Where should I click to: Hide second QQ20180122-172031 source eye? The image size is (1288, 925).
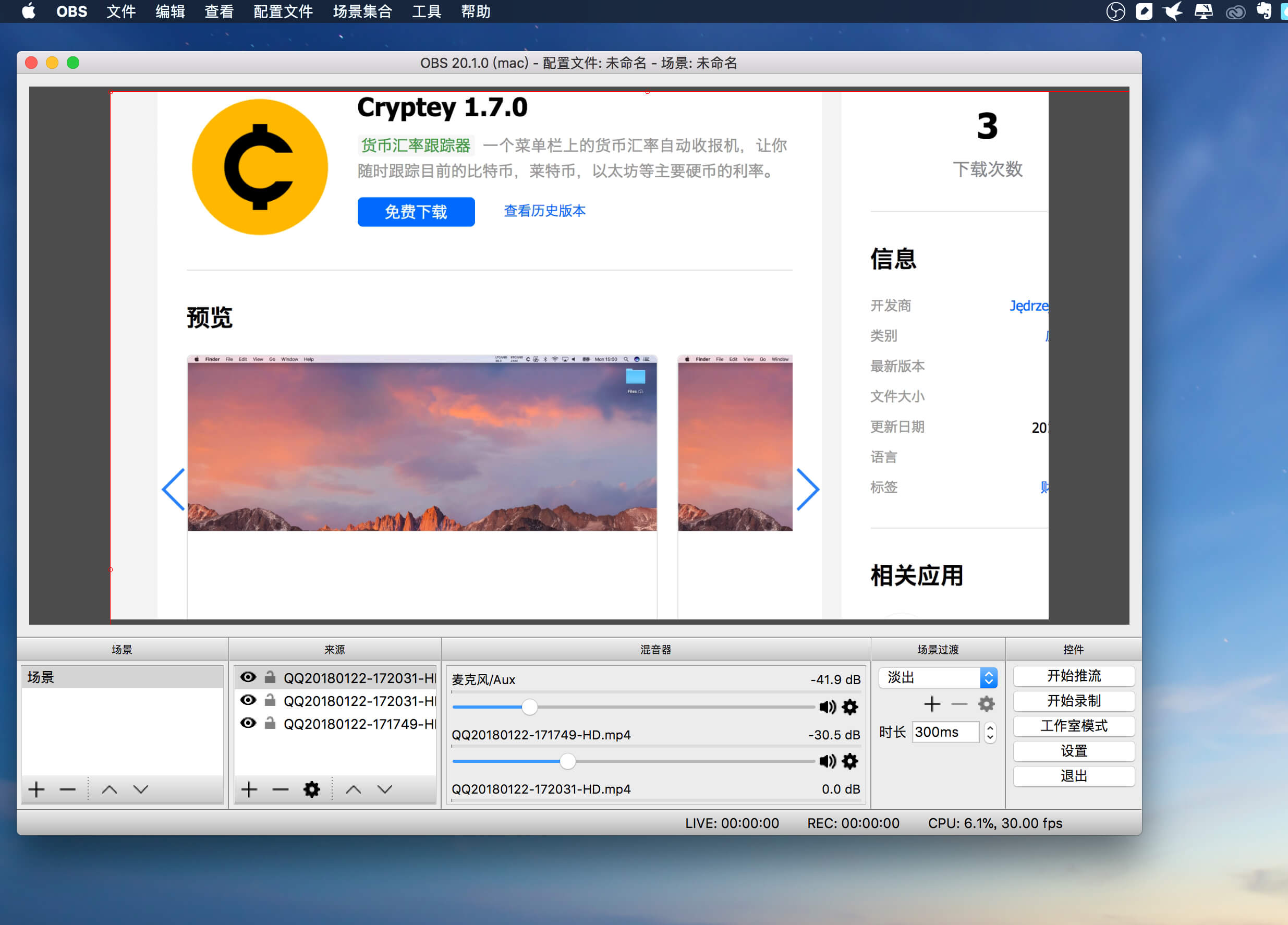tap(248, 700)
